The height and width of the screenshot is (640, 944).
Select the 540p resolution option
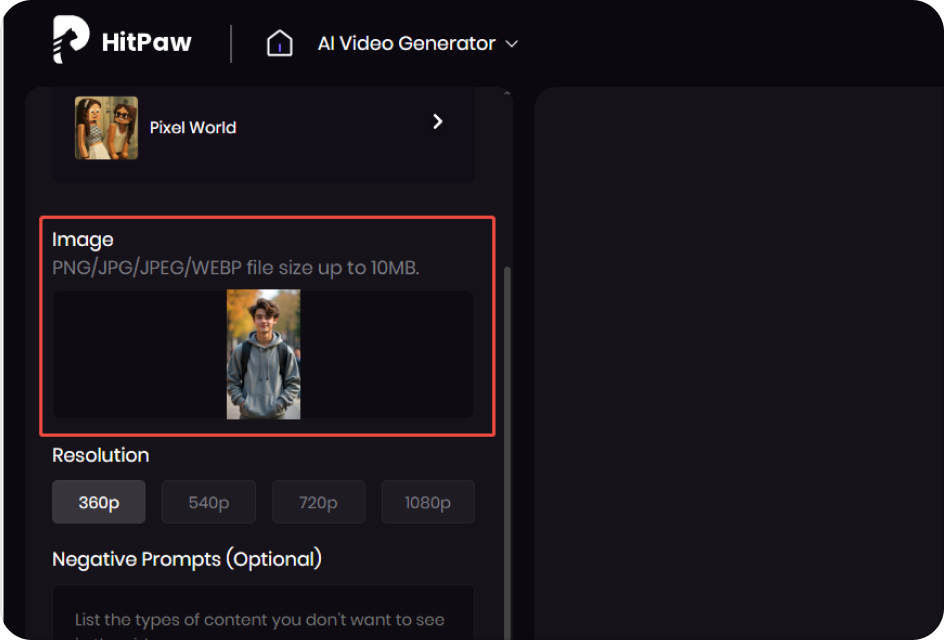[208, 502]
